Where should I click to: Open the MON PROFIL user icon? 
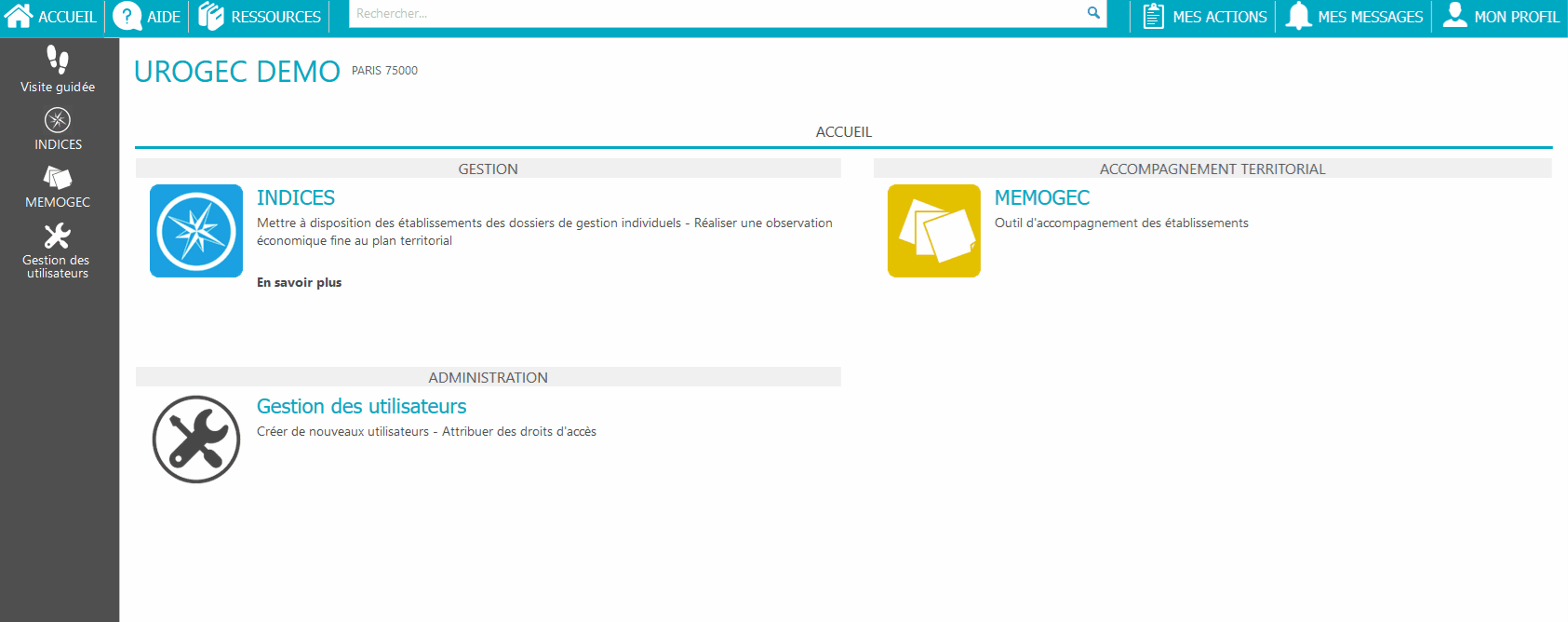tap(1454, 16)
